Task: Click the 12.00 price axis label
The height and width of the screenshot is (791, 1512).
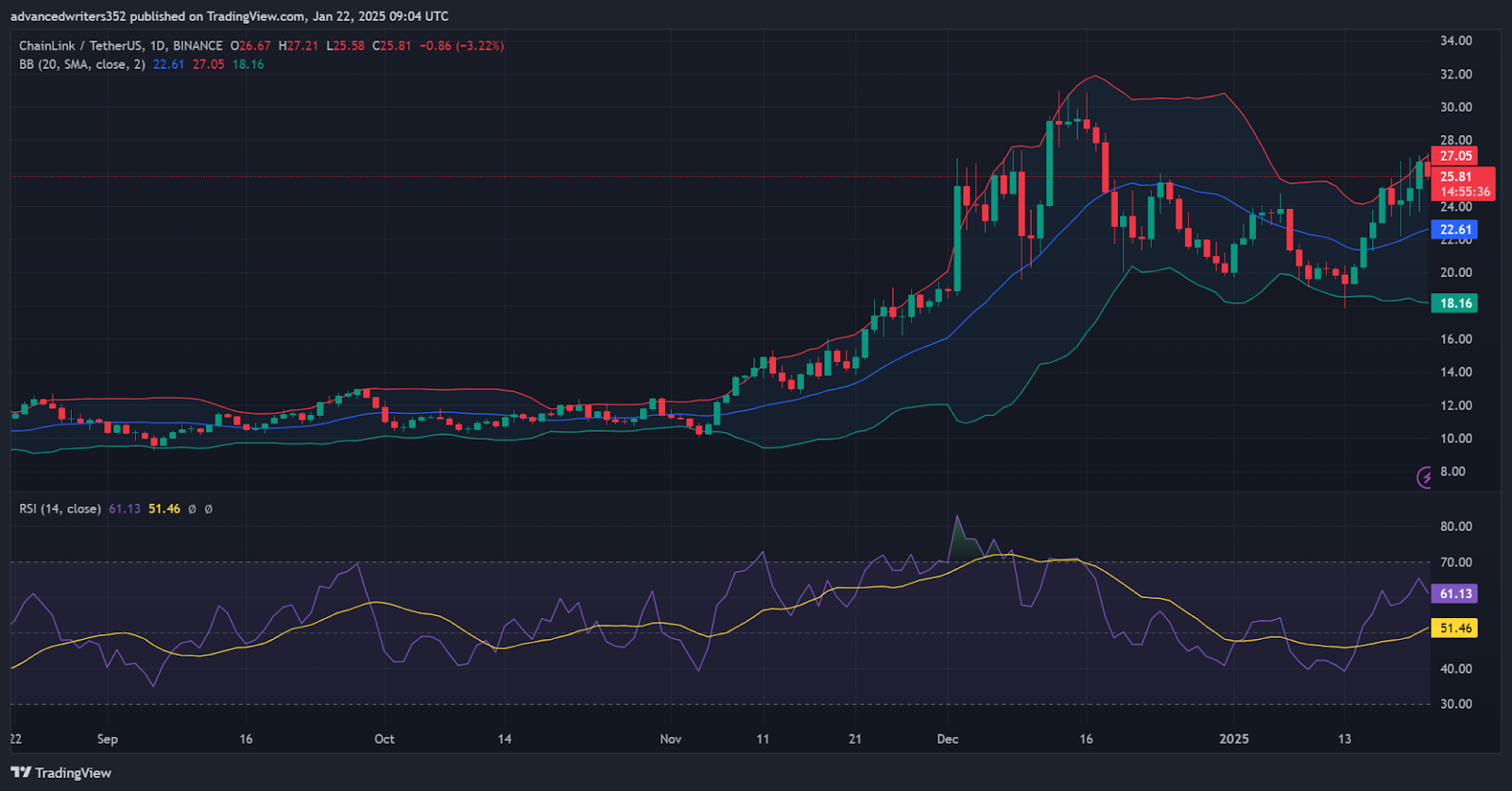Action: coord(1455,405)
